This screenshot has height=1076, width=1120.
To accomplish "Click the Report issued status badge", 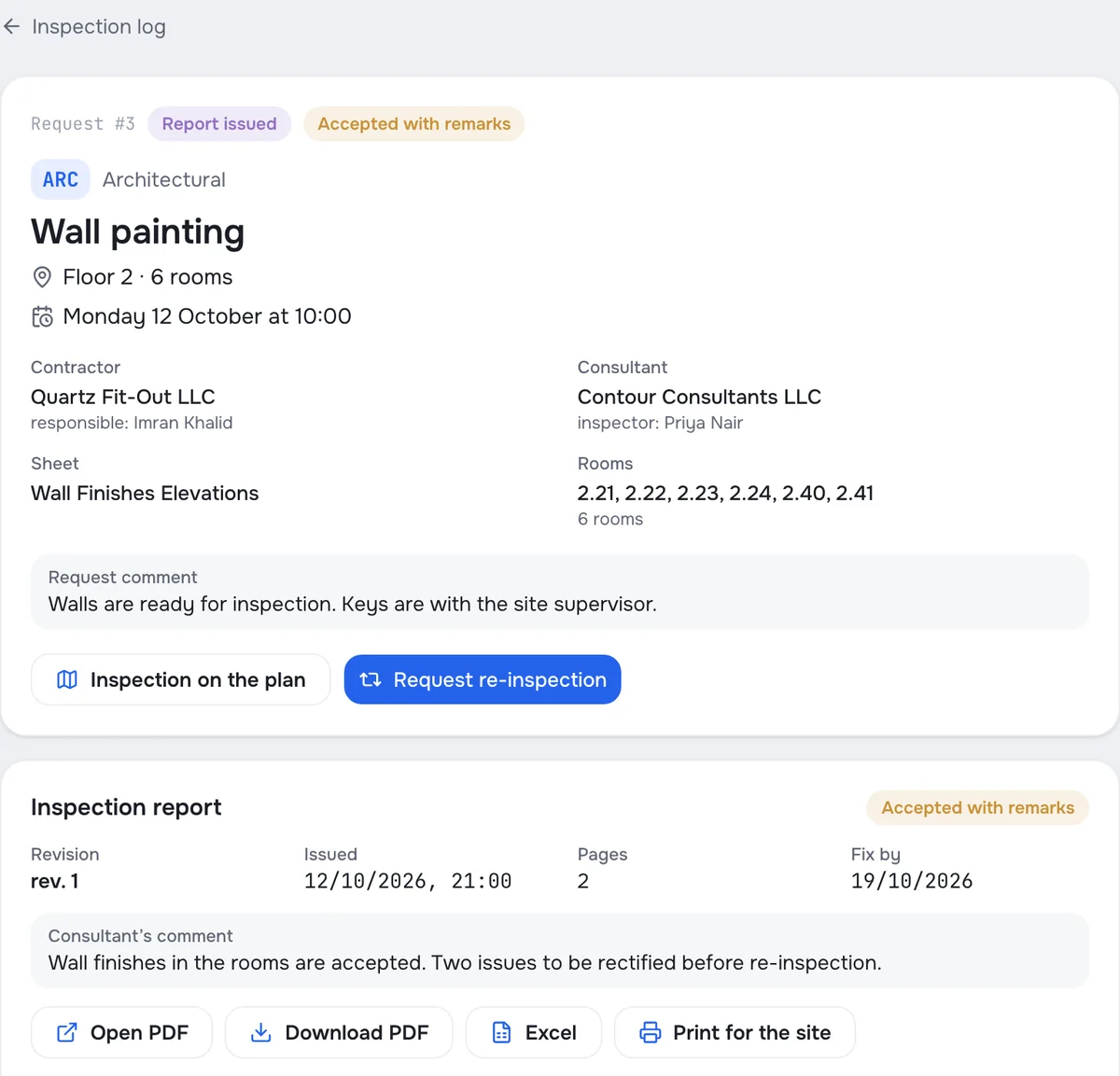I will click(219, 124).
